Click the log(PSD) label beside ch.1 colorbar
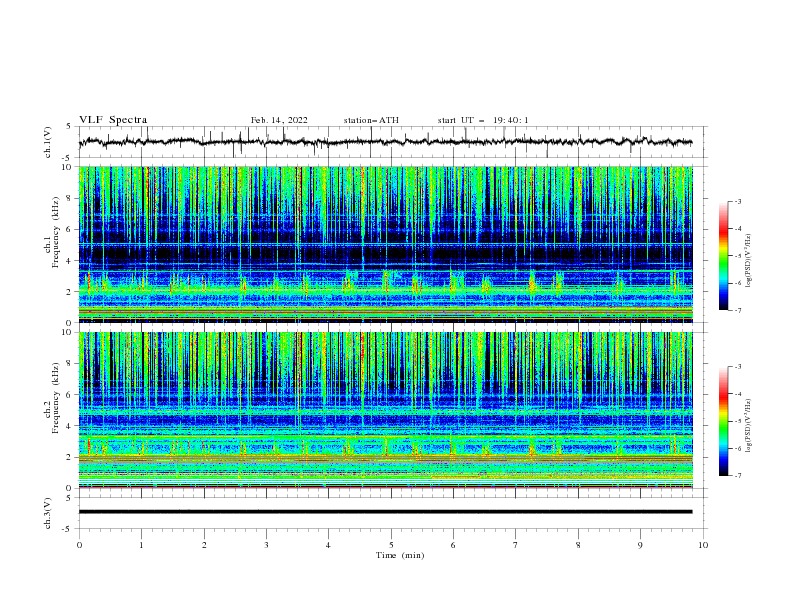 749,261
